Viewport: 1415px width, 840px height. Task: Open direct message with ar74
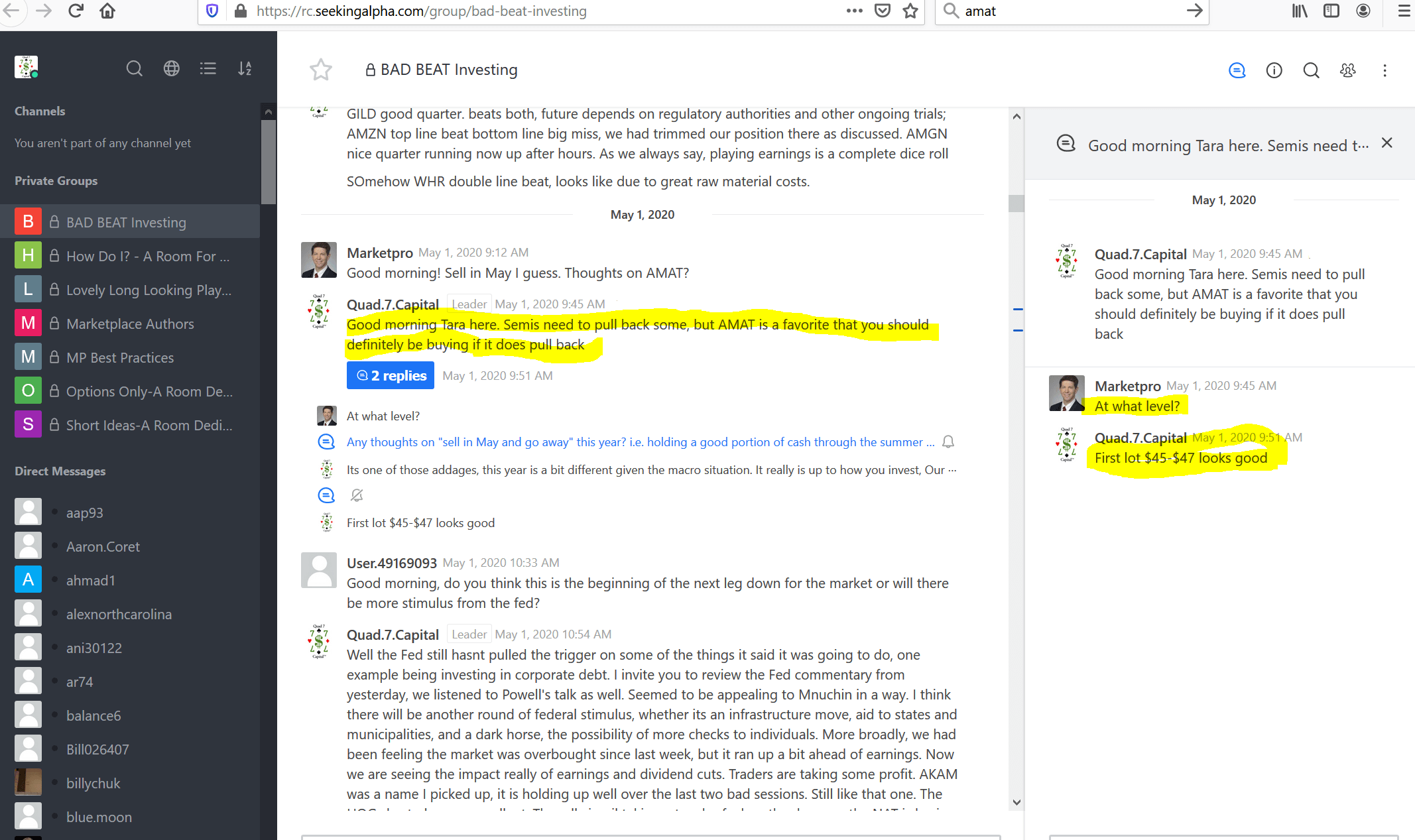tap(130, 681)
